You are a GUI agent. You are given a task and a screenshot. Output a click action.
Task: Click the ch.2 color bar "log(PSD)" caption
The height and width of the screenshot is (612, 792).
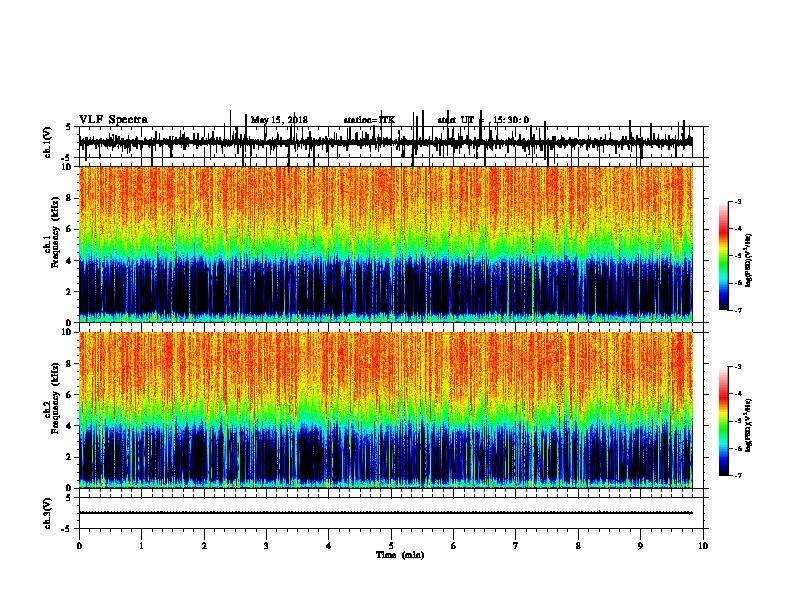pos(749,425)
